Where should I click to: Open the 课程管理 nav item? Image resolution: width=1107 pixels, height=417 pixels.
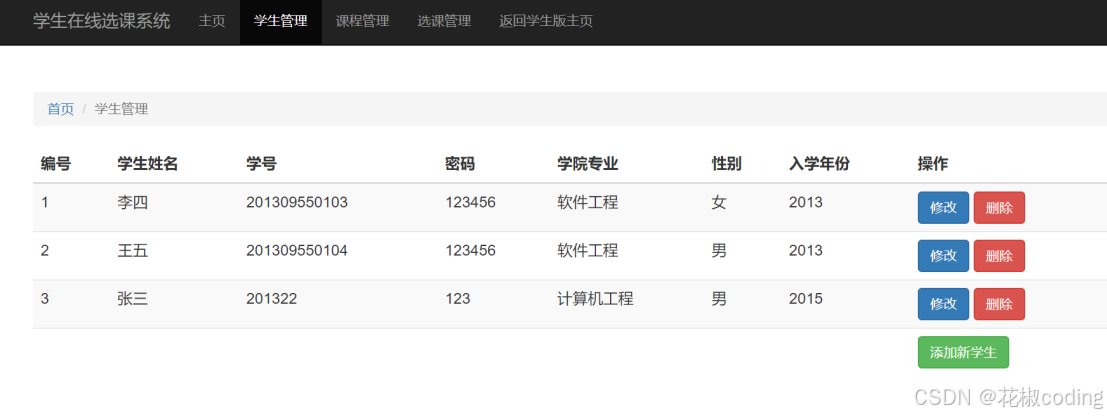tap(362, 21)
